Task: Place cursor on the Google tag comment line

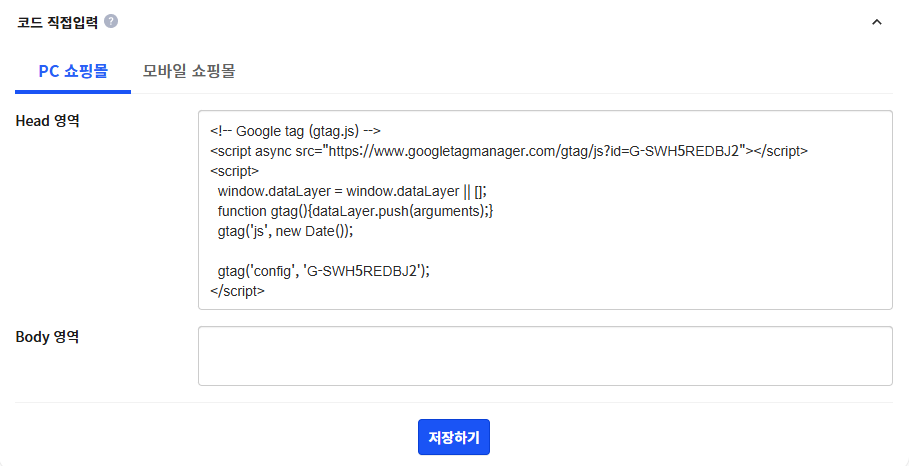Action: [x=295, y=131]
